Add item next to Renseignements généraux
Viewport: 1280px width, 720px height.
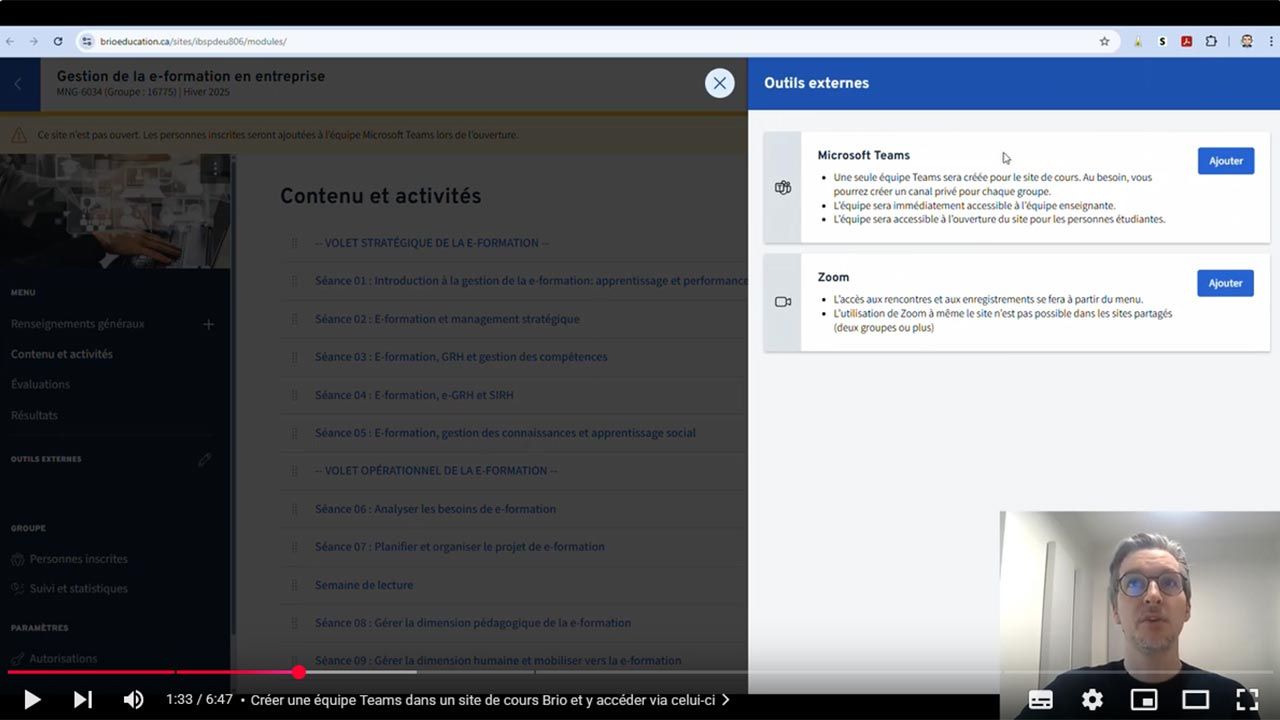(x=208, y=324)
